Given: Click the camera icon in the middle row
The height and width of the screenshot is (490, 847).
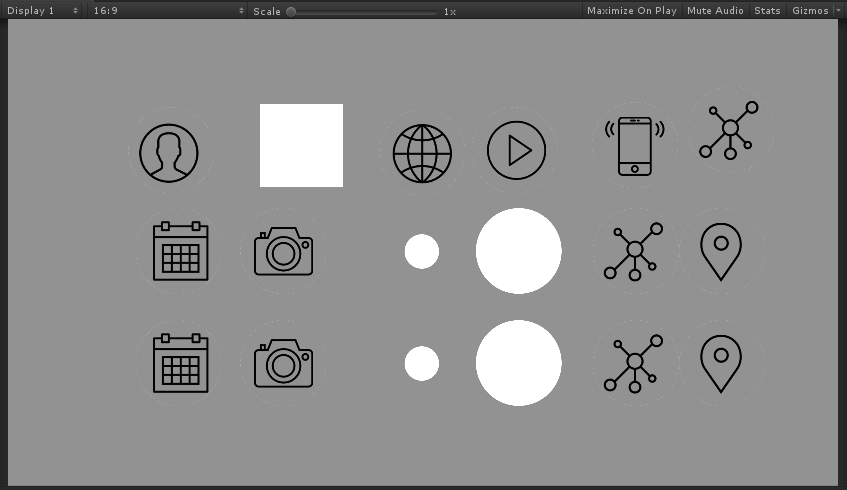Looking at the screenshot, I should tap(284, 251).
